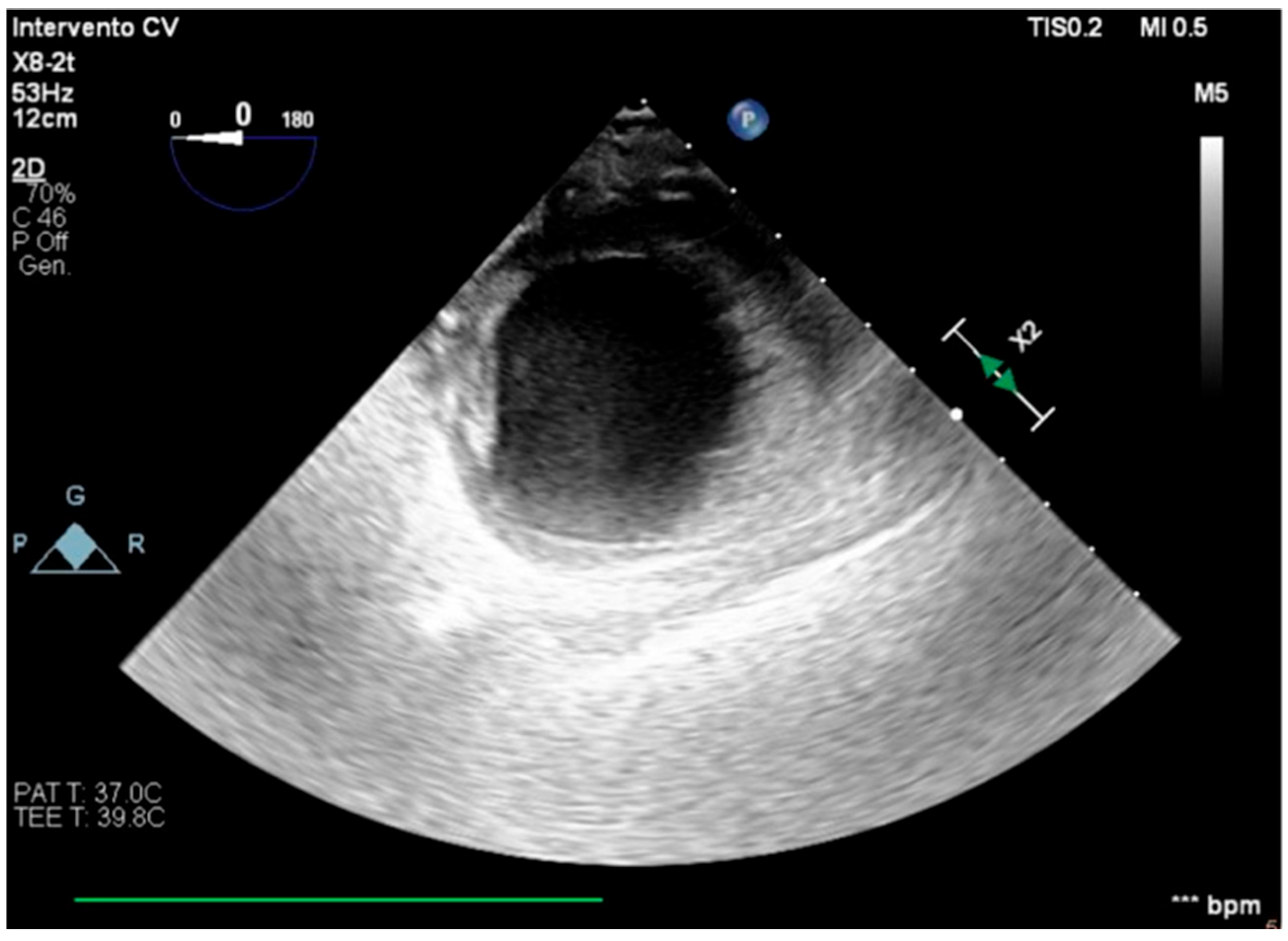Click the green ECG trace line
Image resolution: width=1288 pixels, height=941 pixels.
[x=338, y=900]
